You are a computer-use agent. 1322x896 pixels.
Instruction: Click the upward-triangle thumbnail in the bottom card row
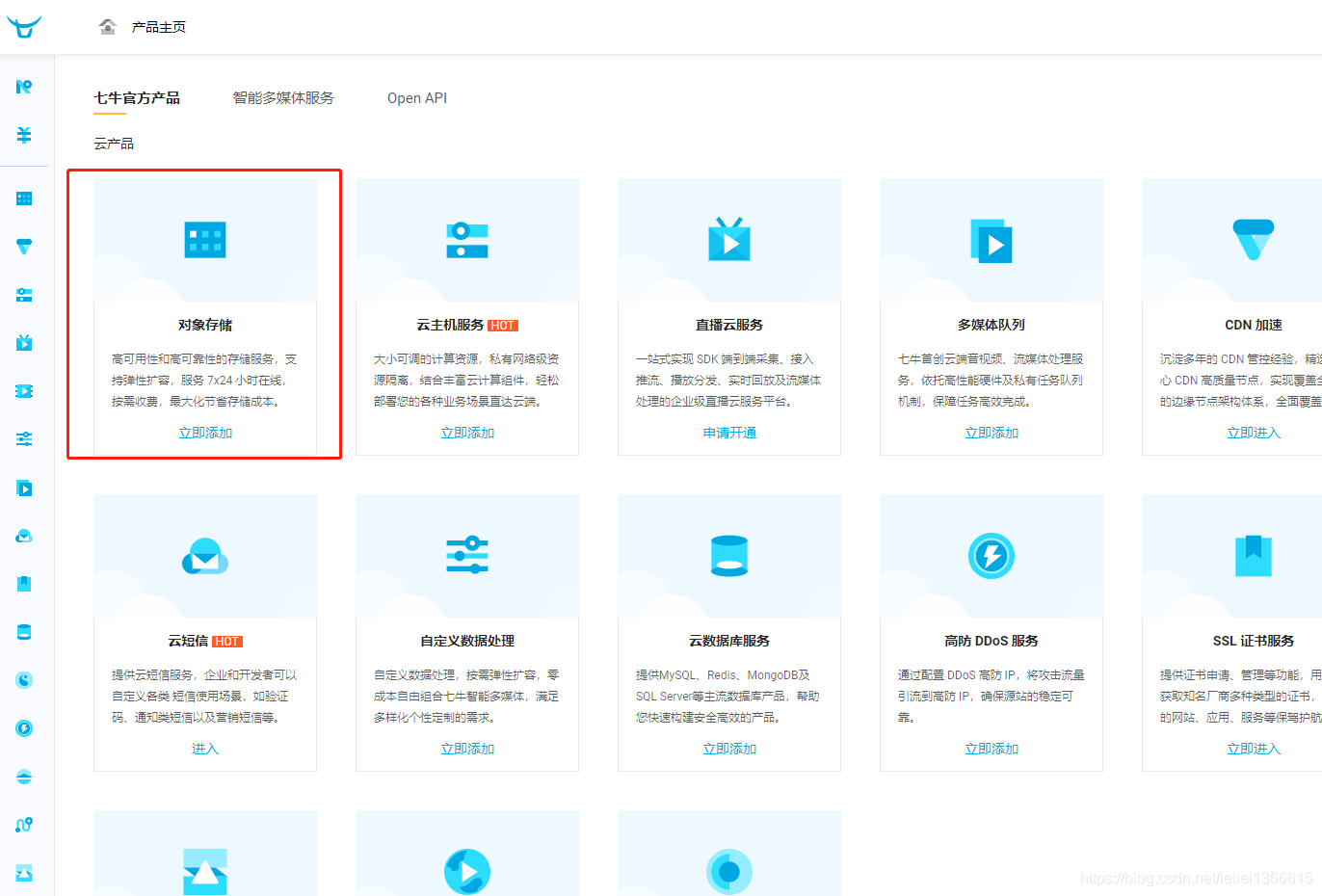(205, 872)
